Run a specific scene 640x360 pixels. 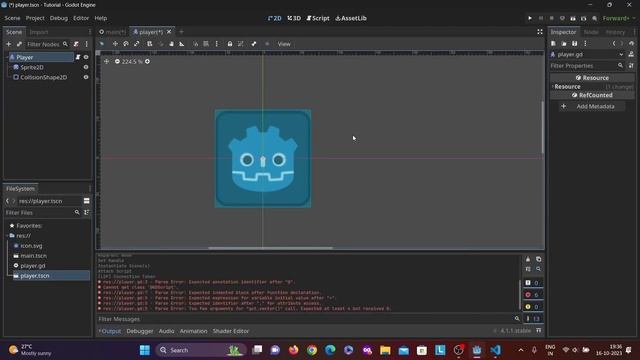tap(584, 18)
